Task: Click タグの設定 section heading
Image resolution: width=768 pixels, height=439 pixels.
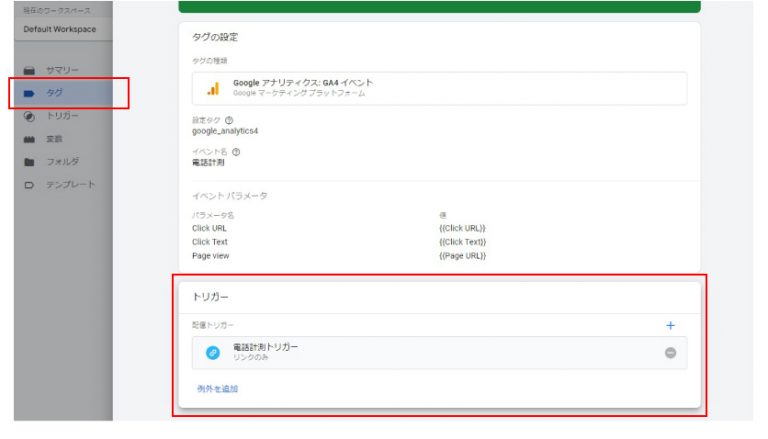Action: 215,37
